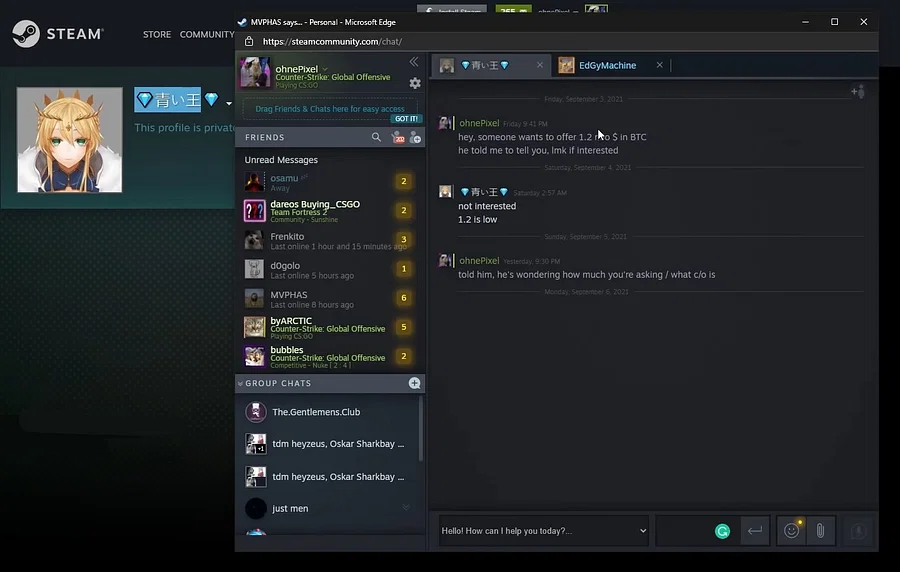Attach file with paperclip icon
Viewport: 900px width, 572px height.
pyautogui.click(x=820, y=531)
